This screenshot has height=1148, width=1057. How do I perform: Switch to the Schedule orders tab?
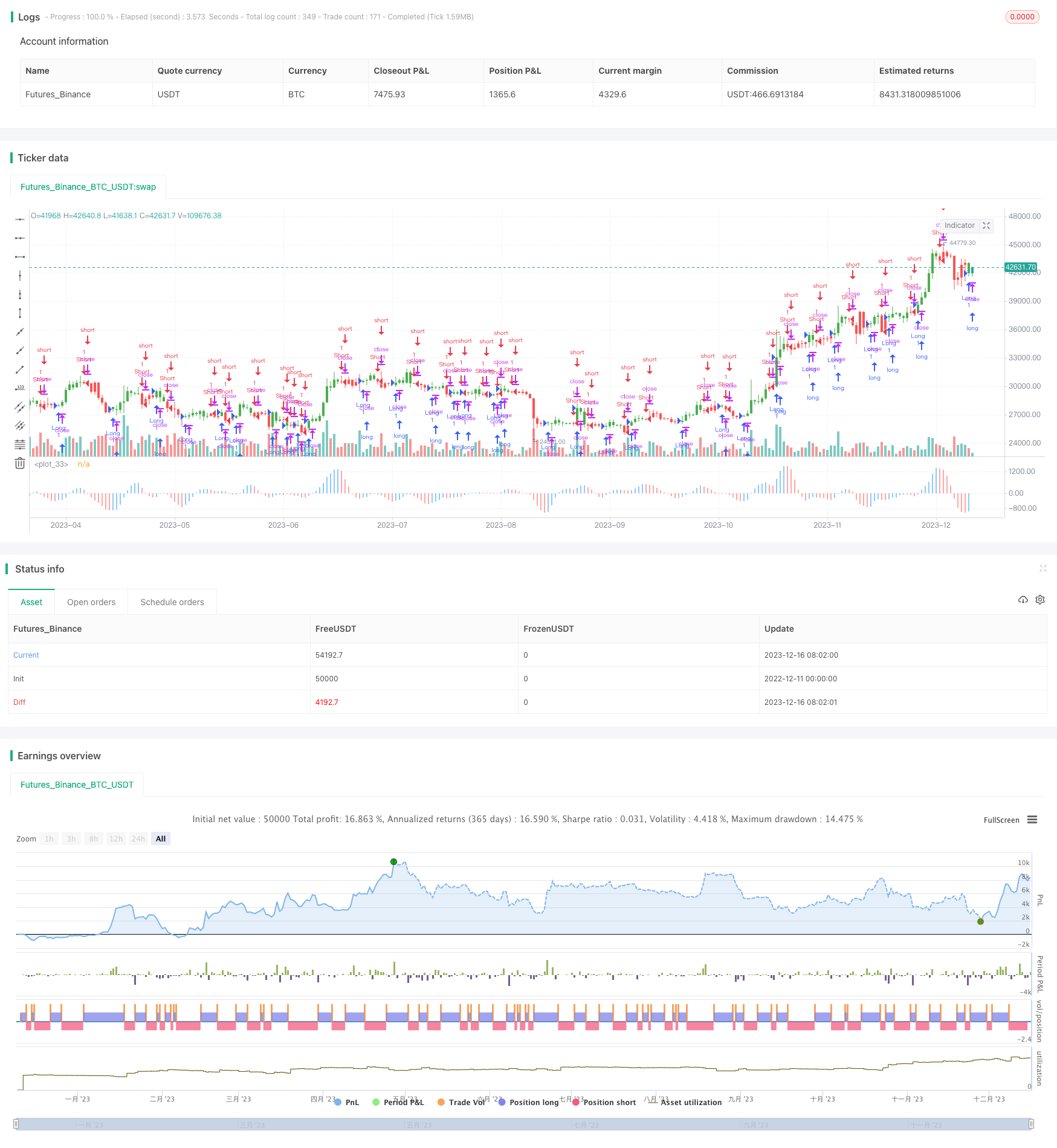pos(172,602)
